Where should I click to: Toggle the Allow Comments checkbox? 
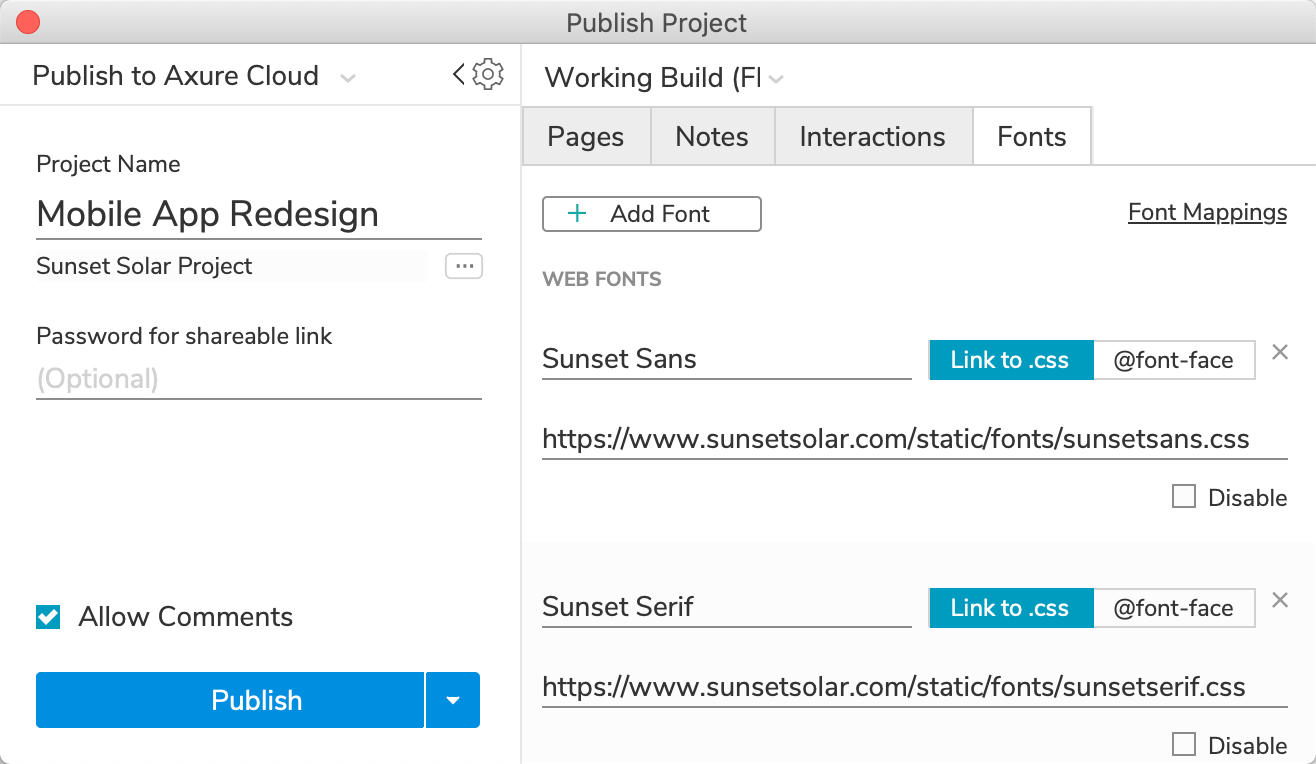point(48,617)
